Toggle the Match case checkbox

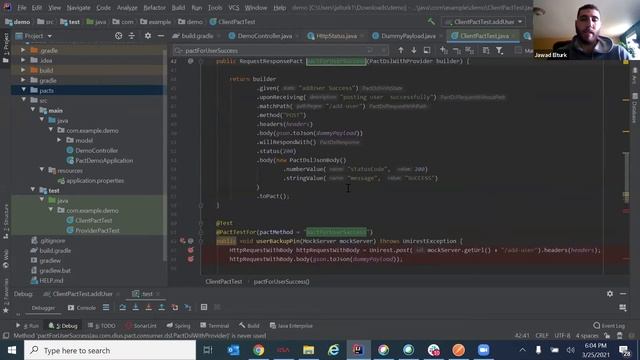point(518,51)
